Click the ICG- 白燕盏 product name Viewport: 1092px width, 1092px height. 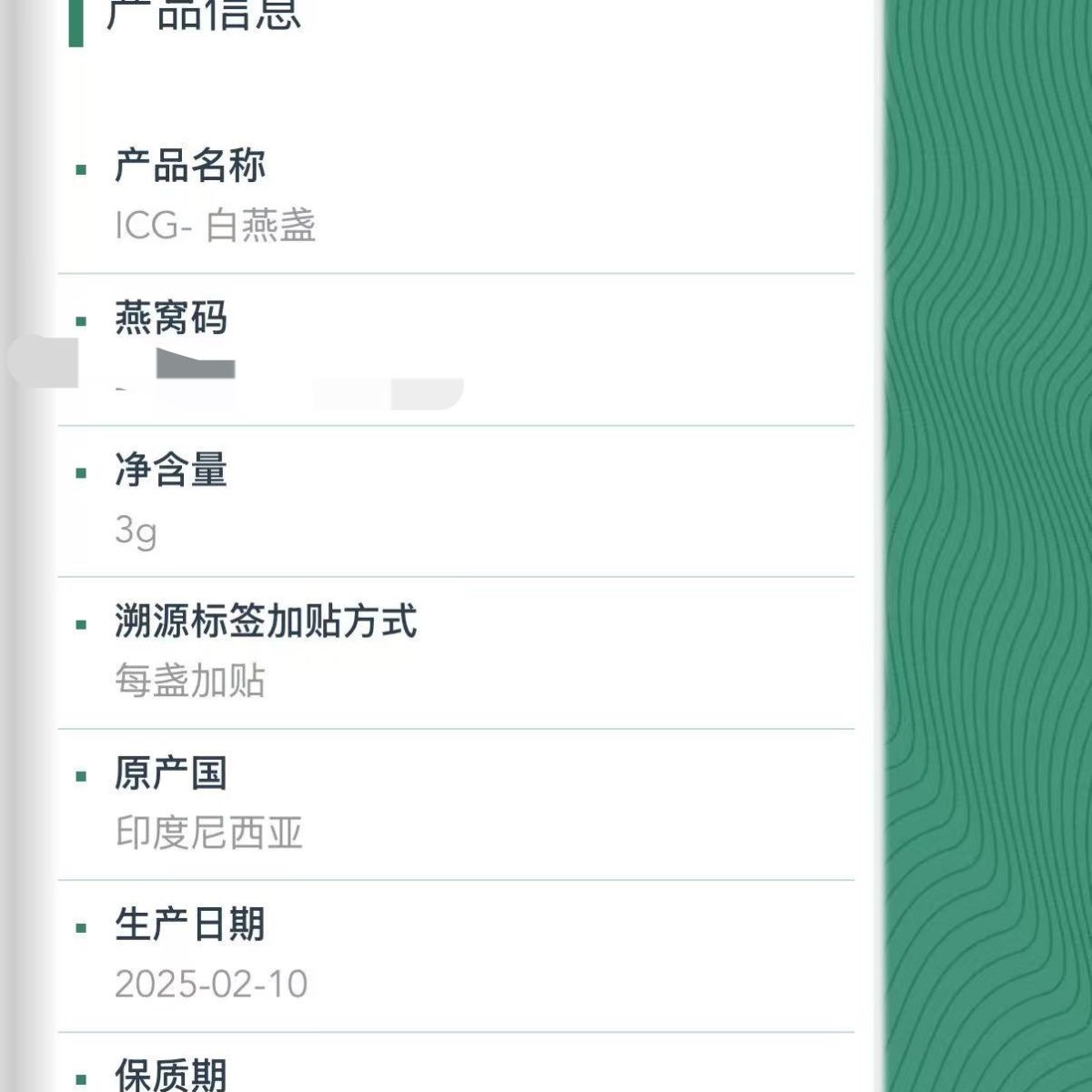coord(216,226)
